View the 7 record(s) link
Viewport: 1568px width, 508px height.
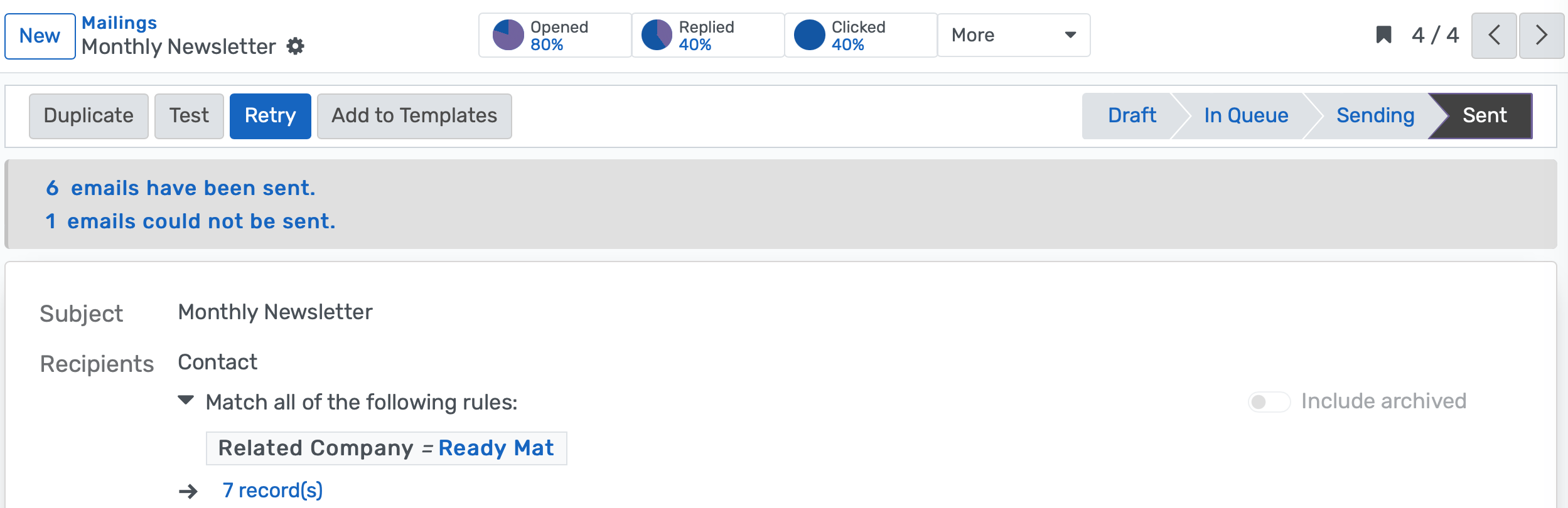[x=272, y=490]
